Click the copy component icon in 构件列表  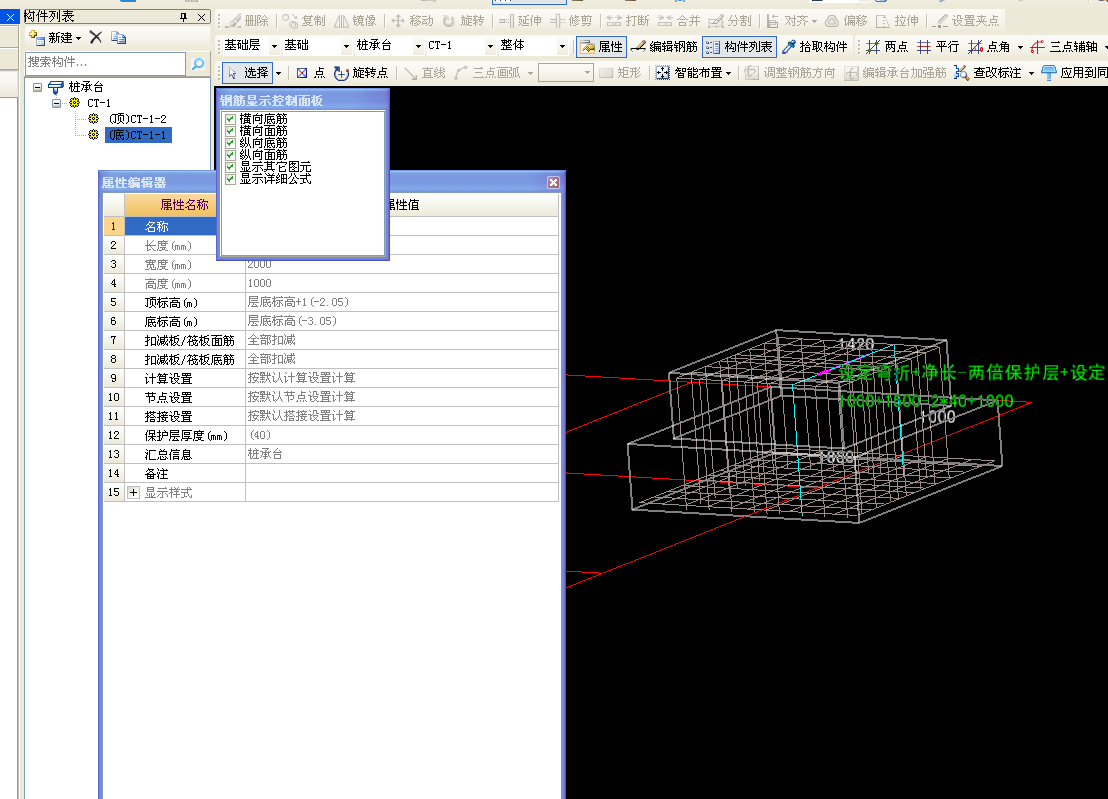click(119, 37)
